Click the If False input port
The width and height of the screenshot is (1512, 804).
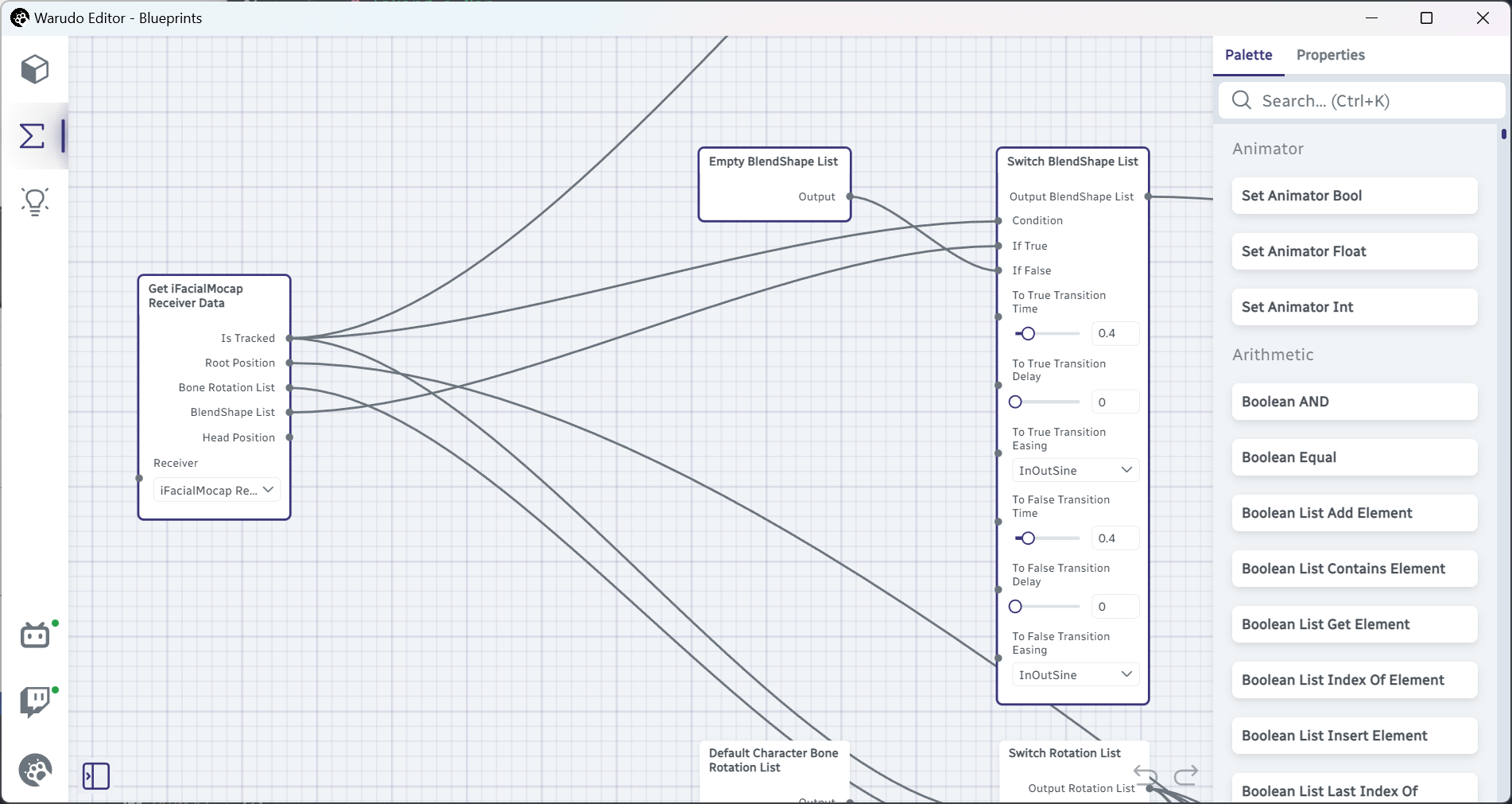click(998, 270)
